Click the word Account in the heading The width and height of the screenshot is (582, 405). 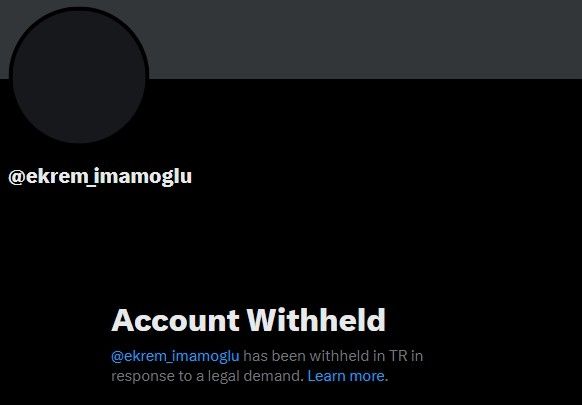pyautogui.click(x=175, y=320)
